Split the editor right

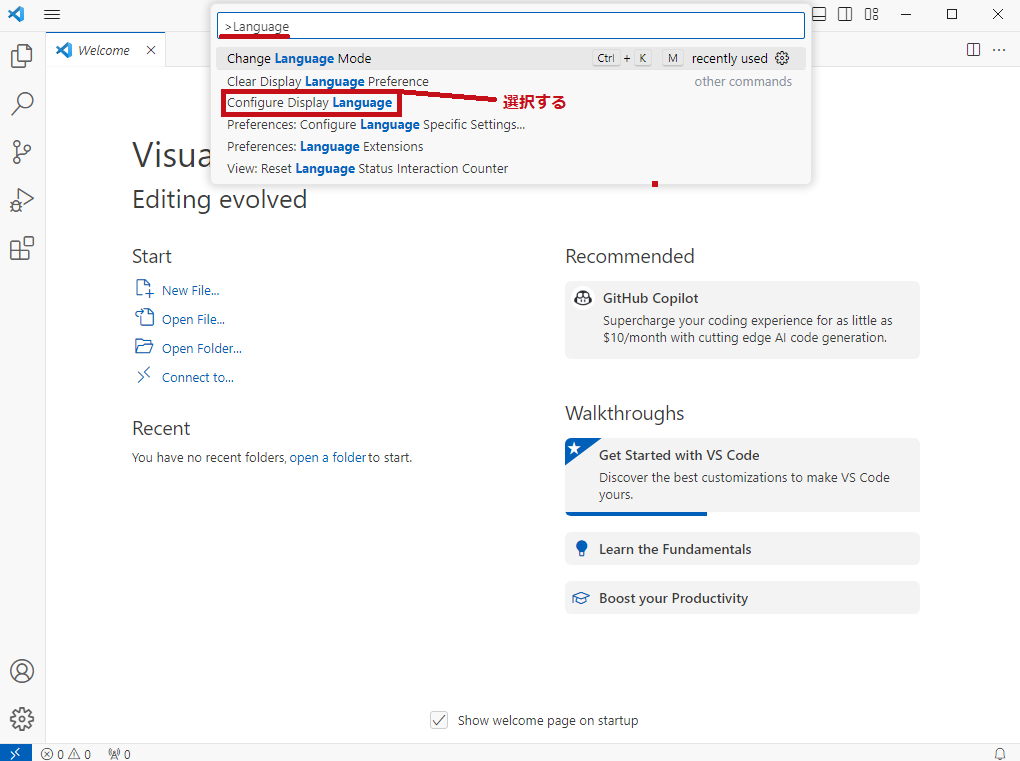tap(974, 50)
